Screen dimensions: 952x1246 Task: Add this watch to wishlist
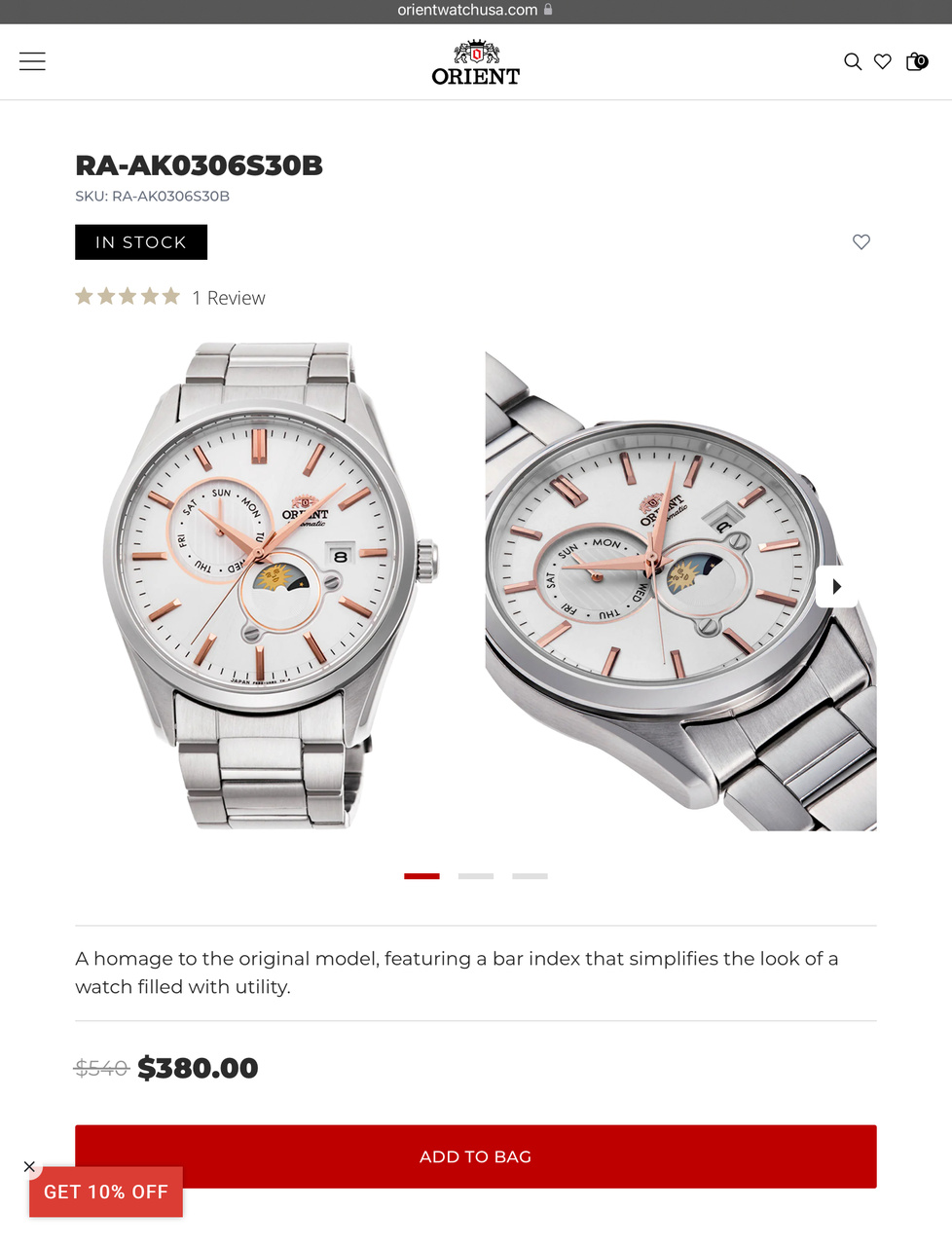[861, 241]
